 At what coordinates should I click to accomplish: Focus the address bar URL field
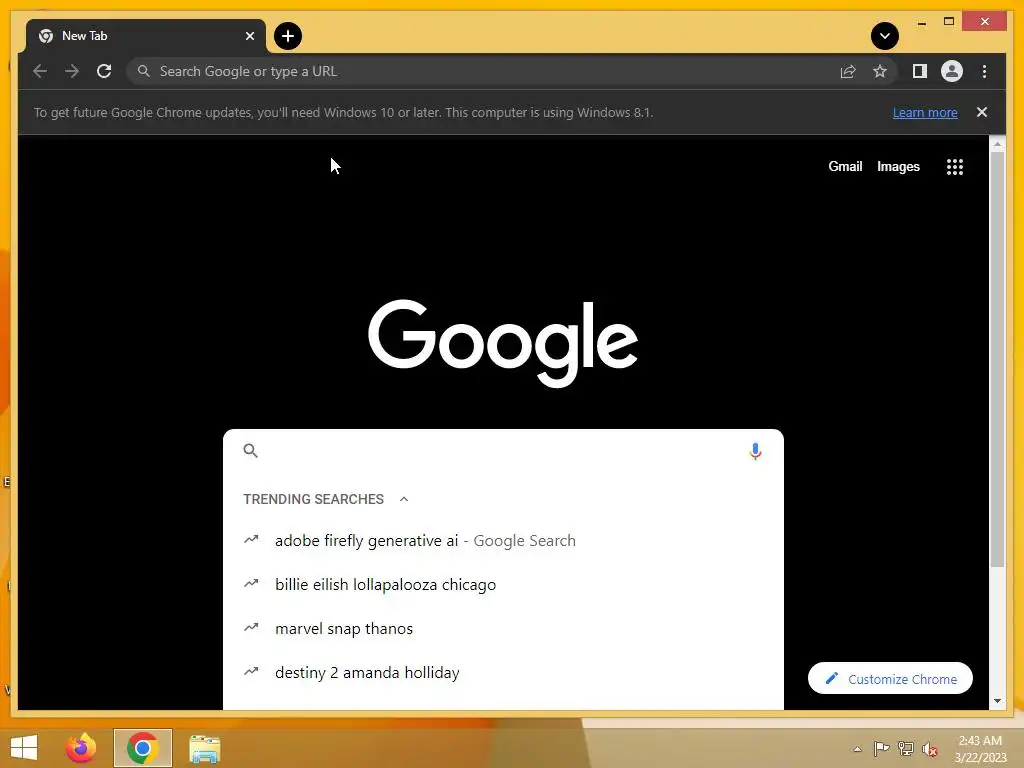pyautogui.click(x=483, y=71)
